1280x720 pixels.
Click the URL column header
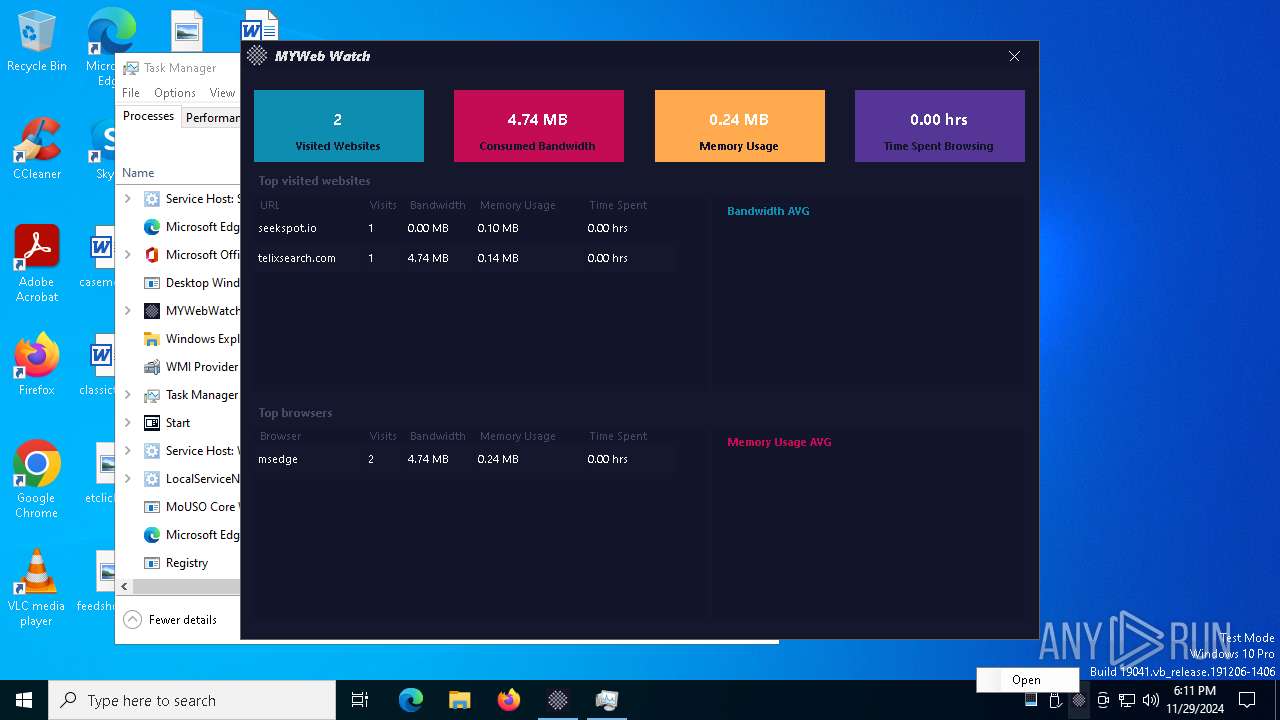point(270,205)
